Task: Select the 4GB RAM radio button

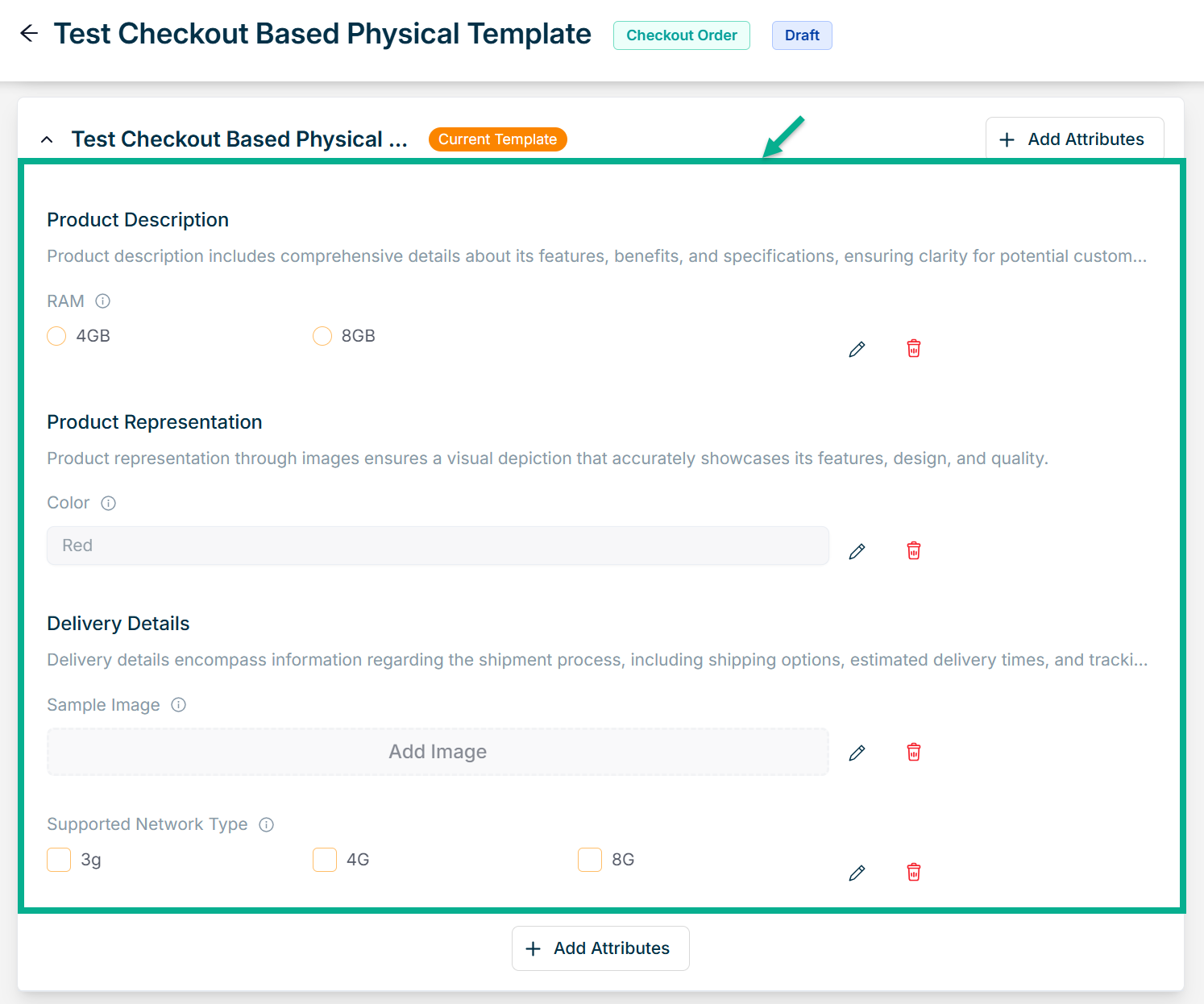Action: tap(56, 336)
